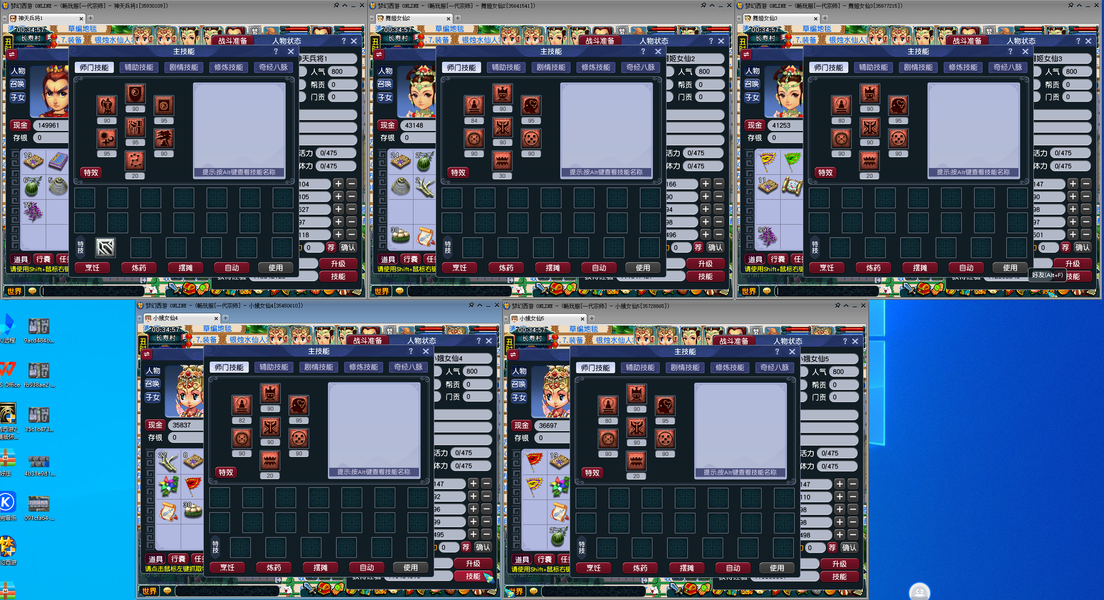Click the plus beside 495 in 小姨女仙4
This screenshot has height=600, width=1104.
click(x=473, y=534)
